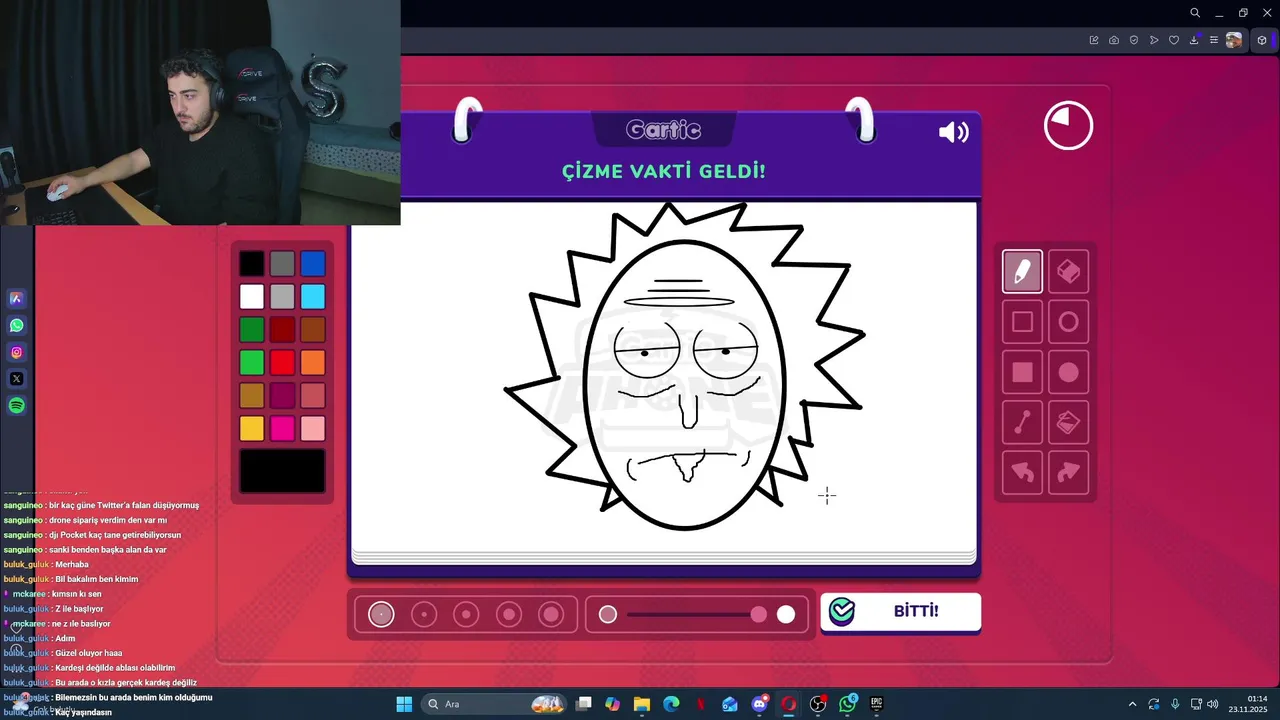Click the opacity slider handle
The width and height of the screenshot is (1280, 720).
click(x=759, y=614)
